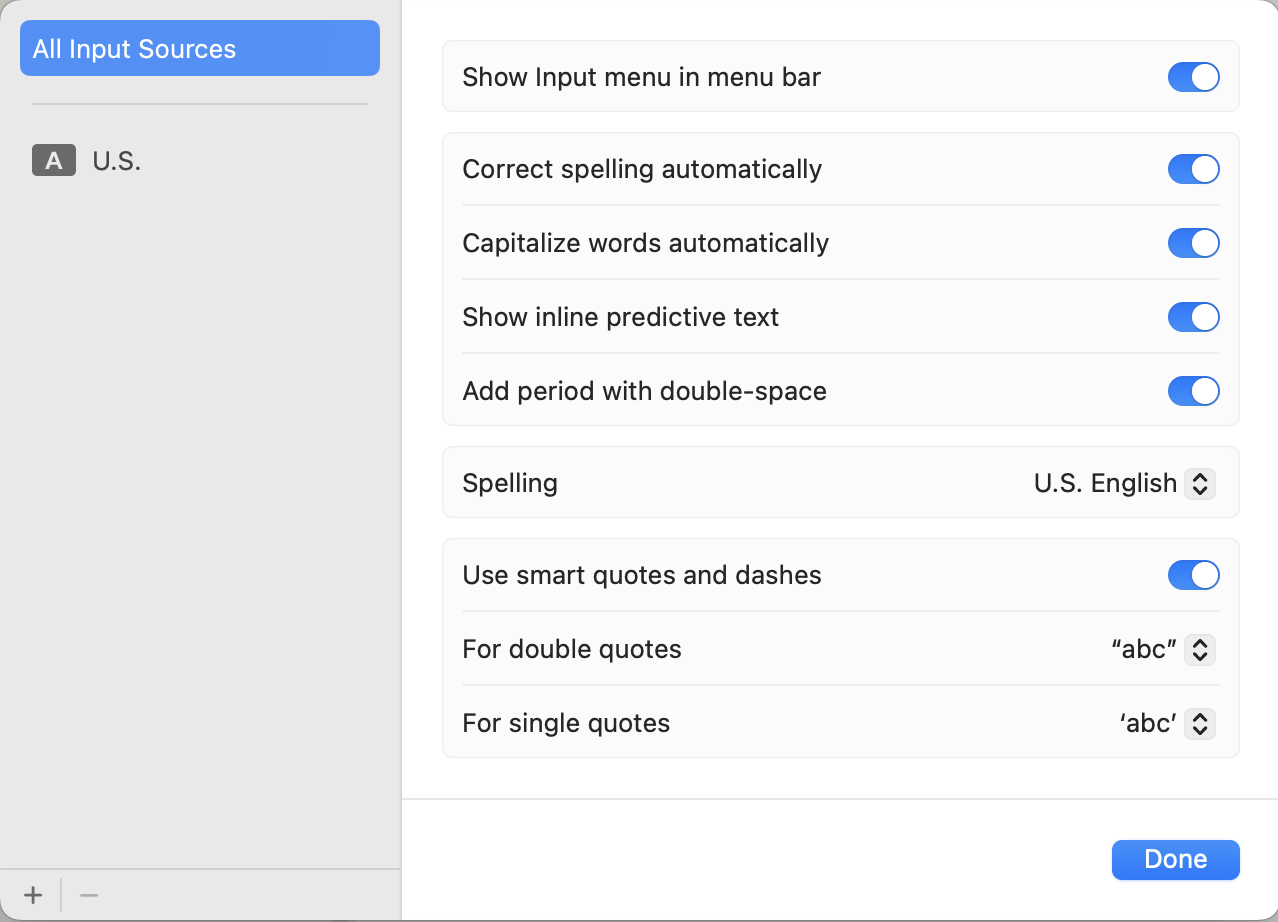Image resolution: width=1278 pixels, height=922 pixels.
Task: Click the minus icon to remove input source
Action: pyautogui.click(x=89, y=895)
